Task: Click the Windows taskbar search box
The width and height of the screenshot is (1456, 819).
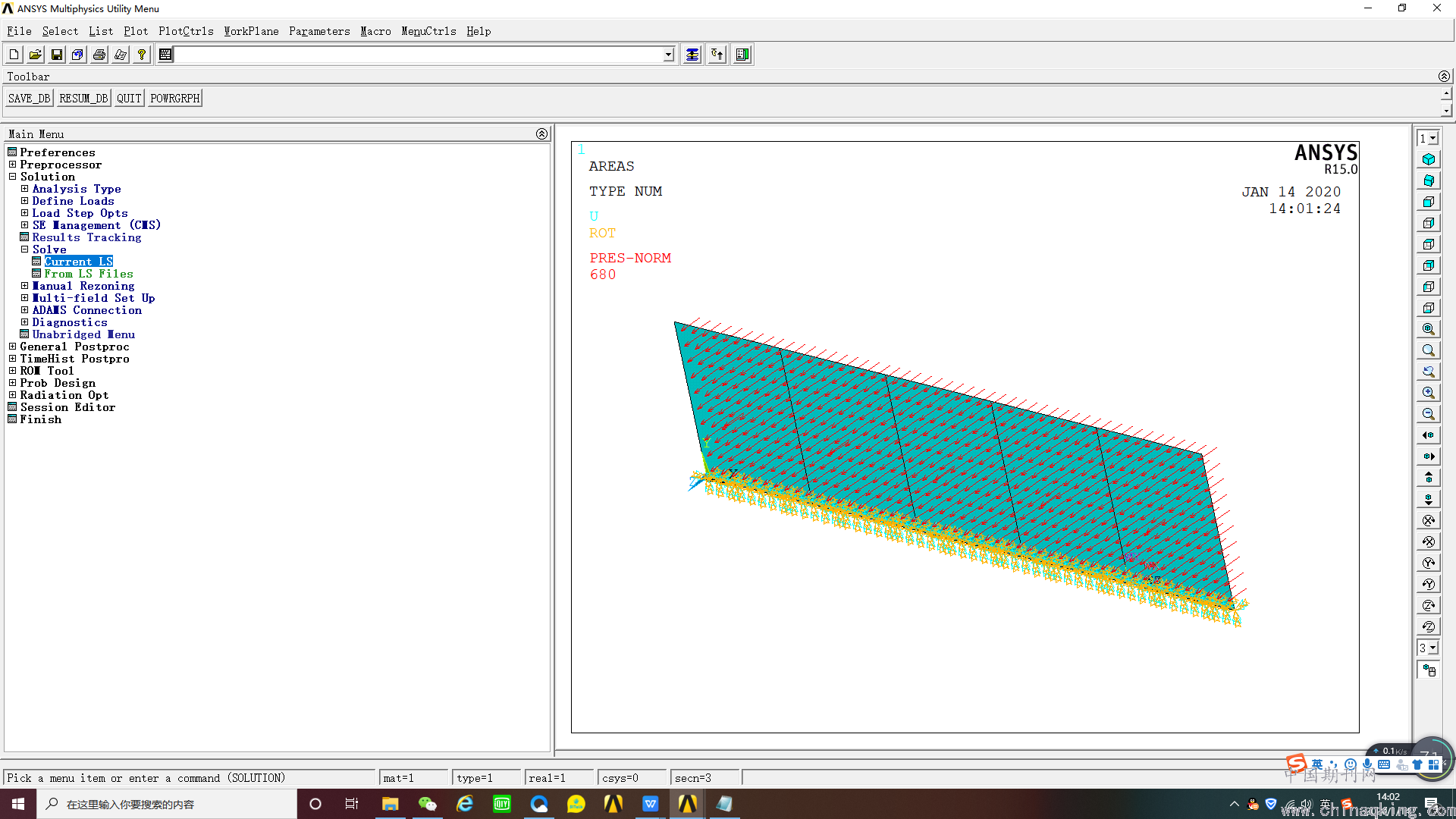Action: point(167,804)
